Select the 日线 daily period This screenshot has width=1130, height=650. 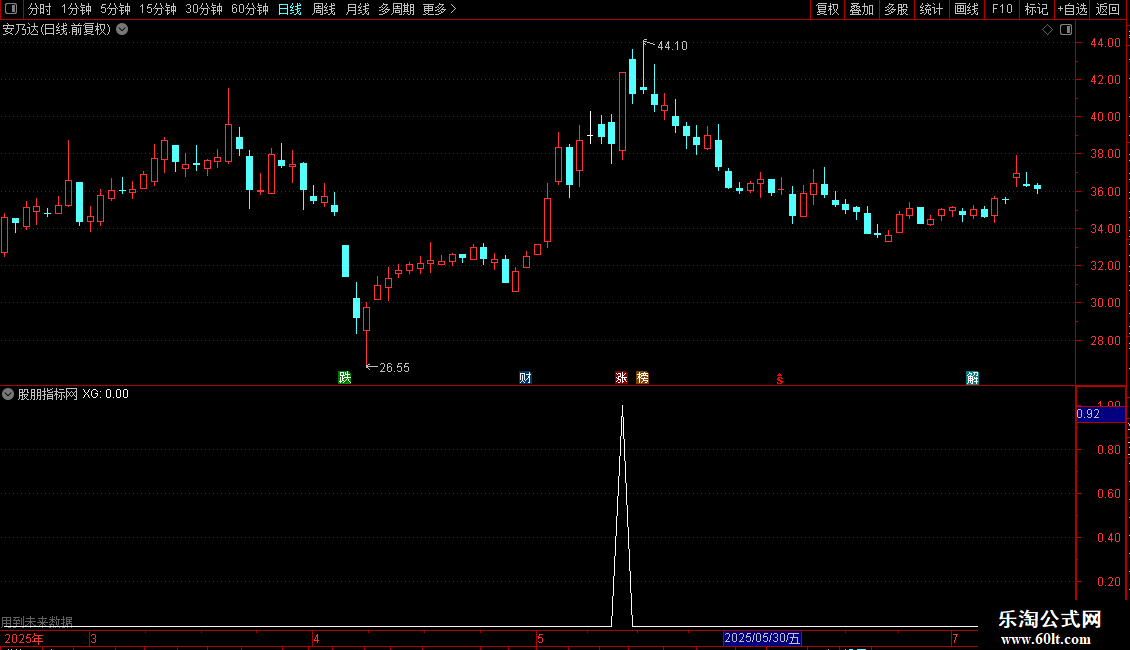pyautogui.click(x=290, y=9)
